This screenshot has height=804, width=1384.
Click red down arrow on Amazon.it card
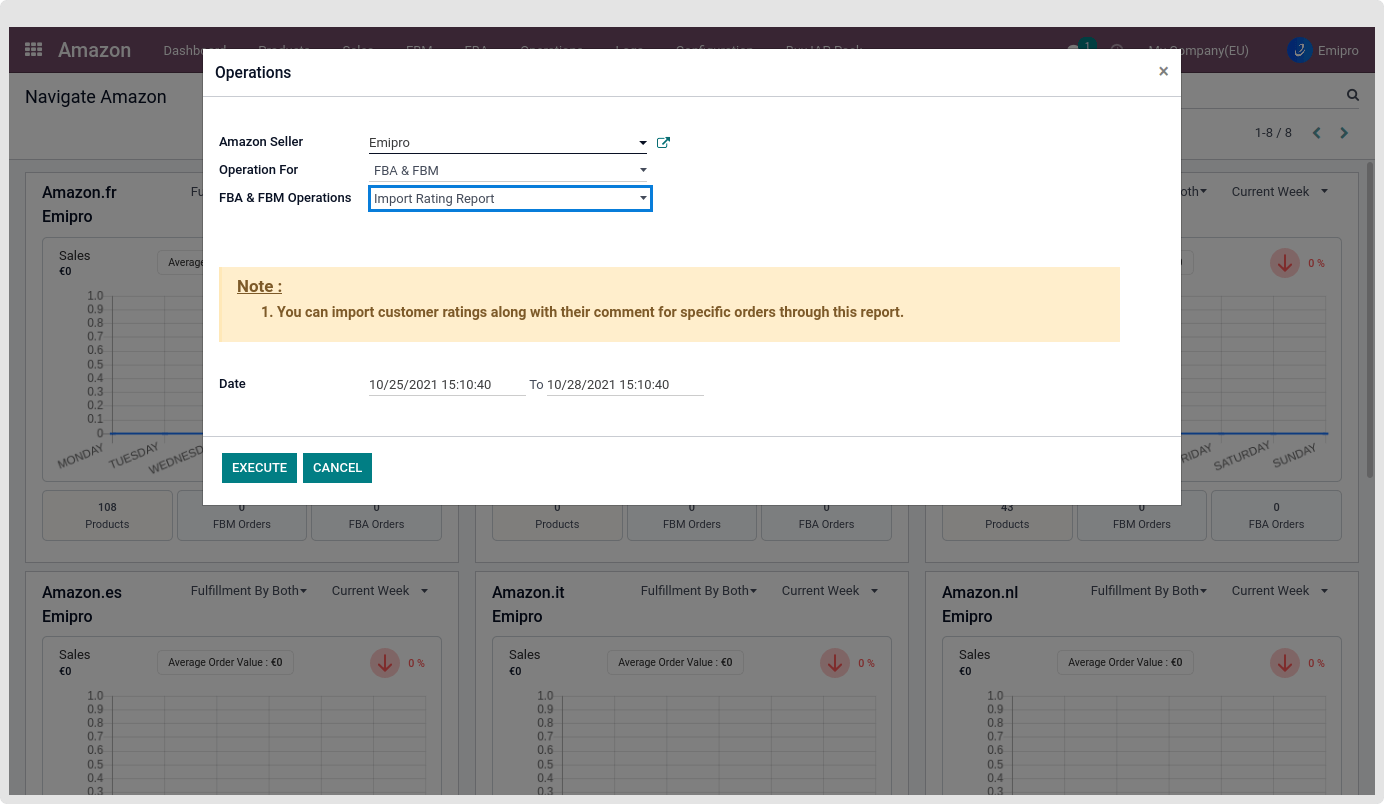tap(835, 662)
